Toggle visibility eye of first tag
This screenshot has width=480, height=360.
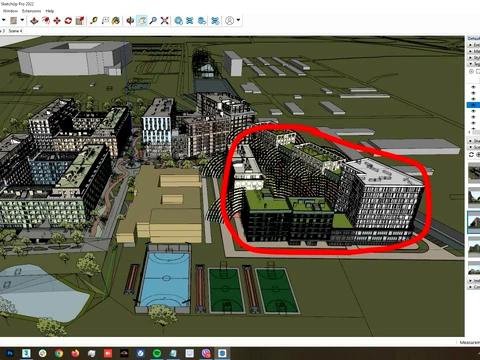click(473, 87)
